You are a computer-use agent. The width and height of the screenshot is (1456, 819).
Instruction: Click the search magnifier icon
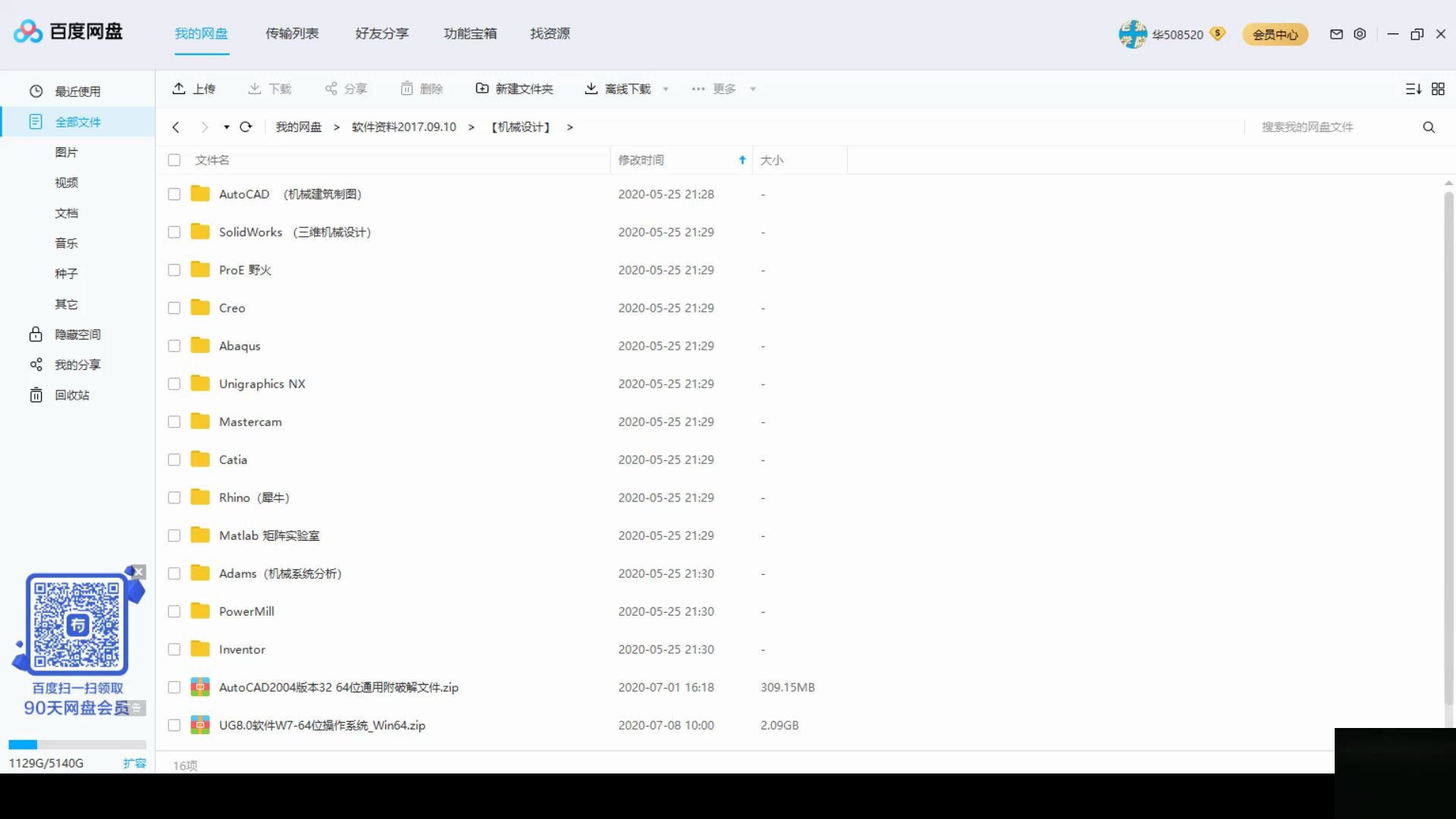coord(1429,127)
